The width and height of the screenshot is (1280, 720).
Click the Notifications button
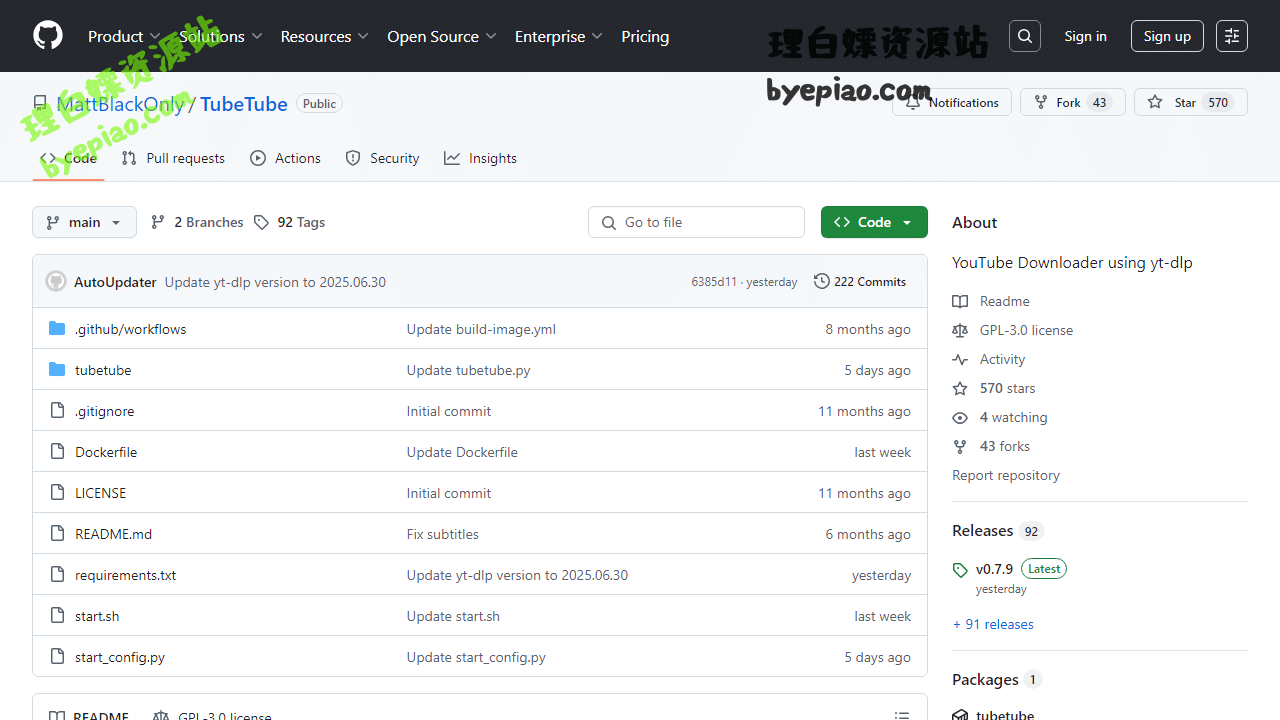(952, 102)
